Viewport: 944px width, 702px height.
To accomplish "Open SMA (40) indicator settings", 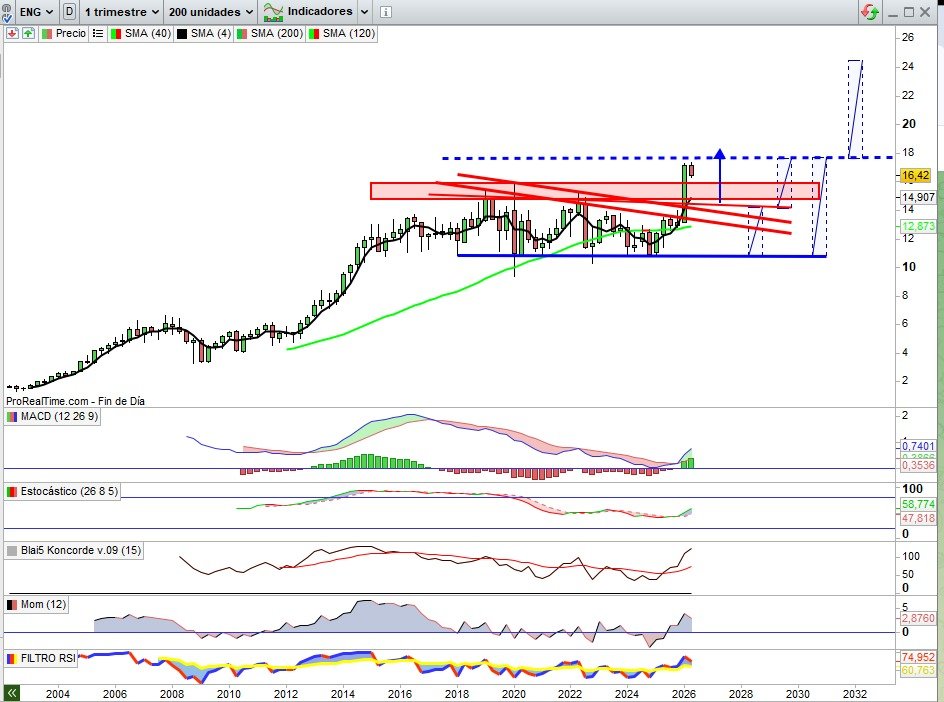I will click(141, 33).
